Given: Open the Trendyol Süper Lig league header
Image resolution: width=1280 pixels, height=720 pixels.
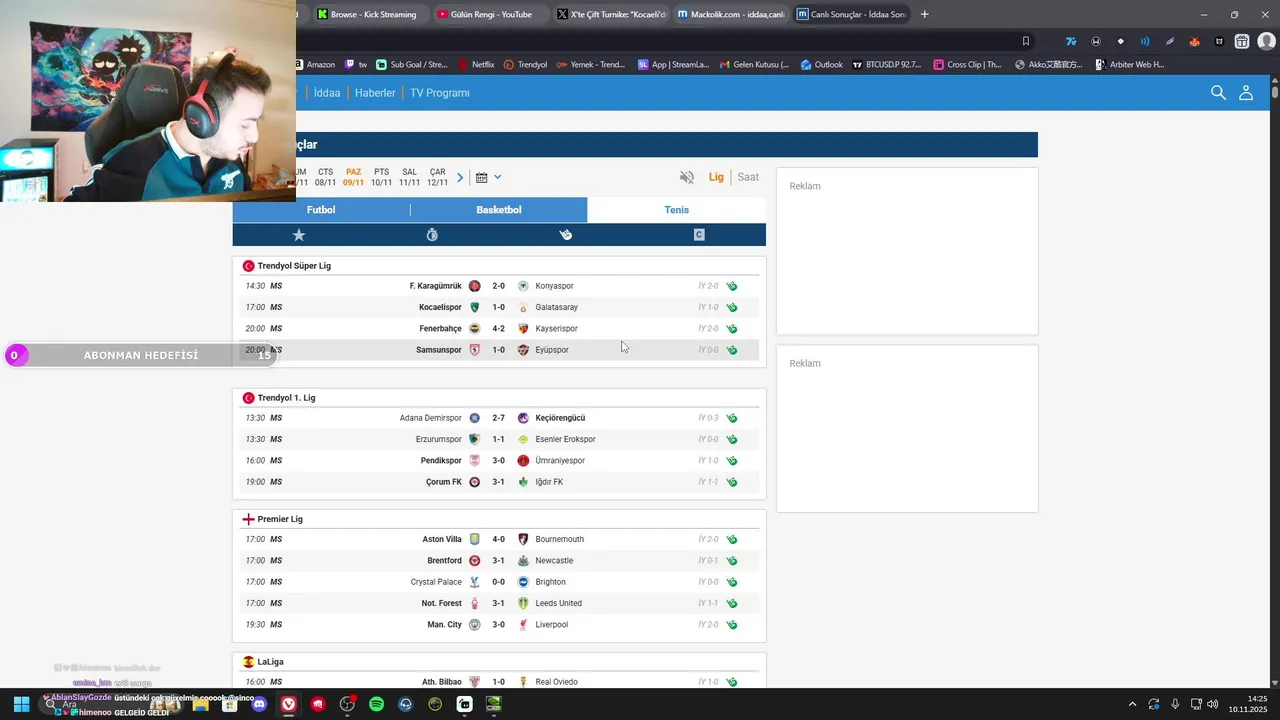Looking at the screenshot, I should point(294,266).
